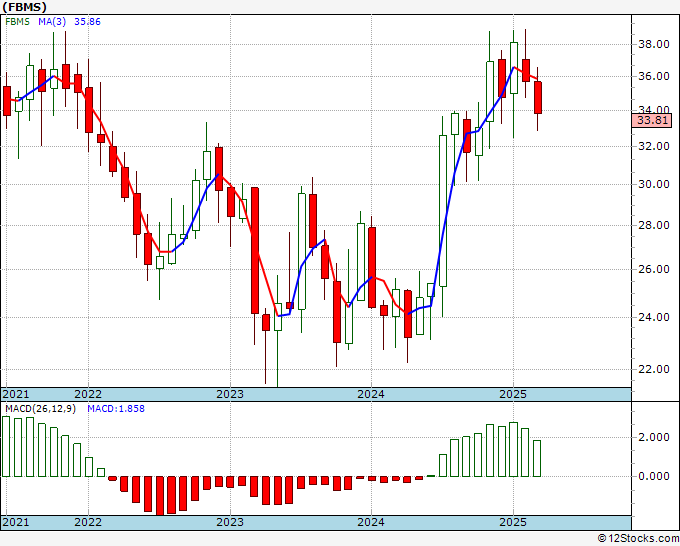
Task: Click the 0.000 MACD axis label
Action: pos(654,476)
